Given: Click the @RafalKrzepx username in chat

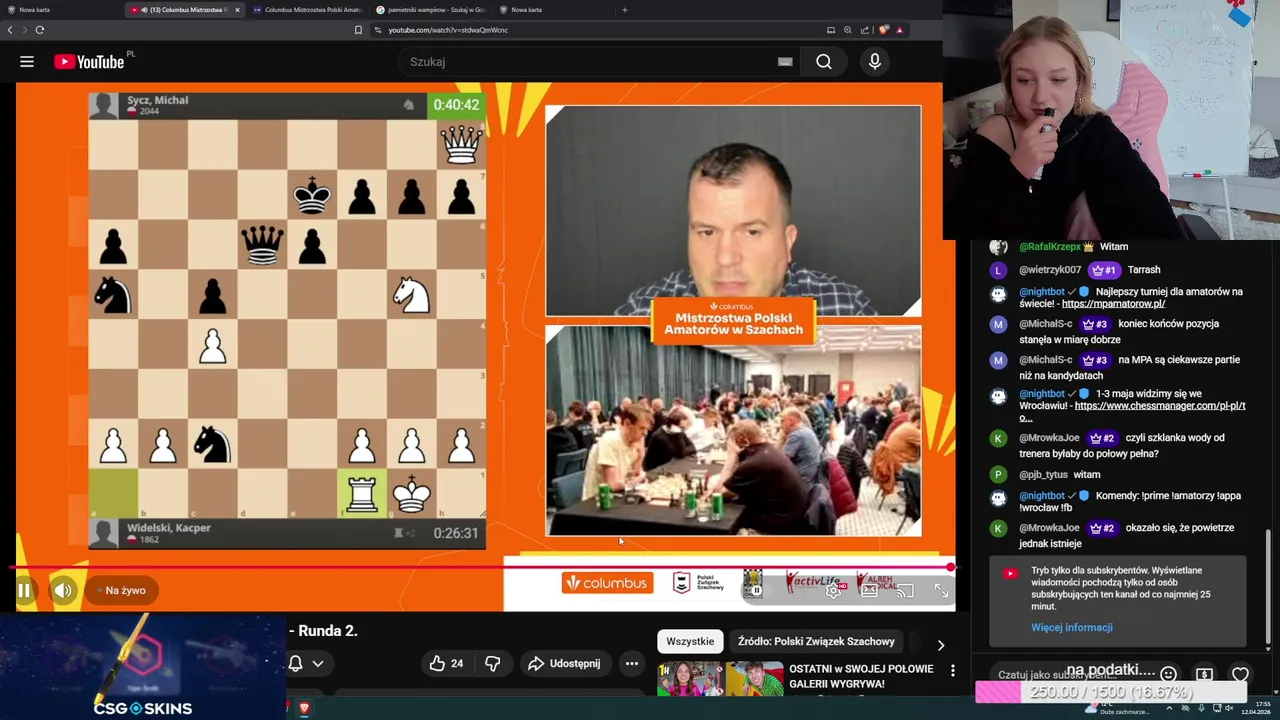Looking at the screenshot, I should tap(1050, 247).
